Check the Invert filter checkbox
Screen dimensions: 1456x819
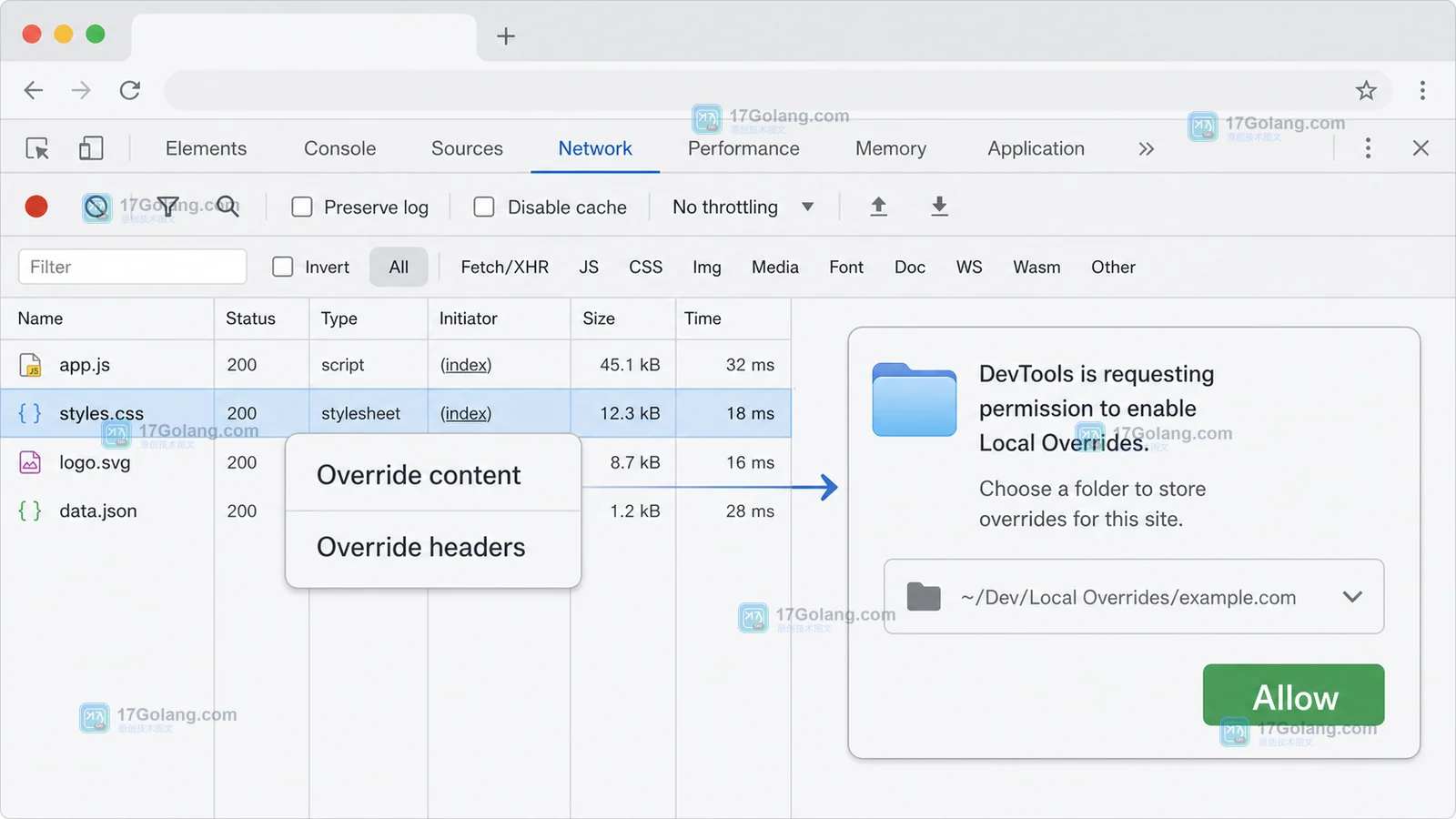tap(283, 267)
